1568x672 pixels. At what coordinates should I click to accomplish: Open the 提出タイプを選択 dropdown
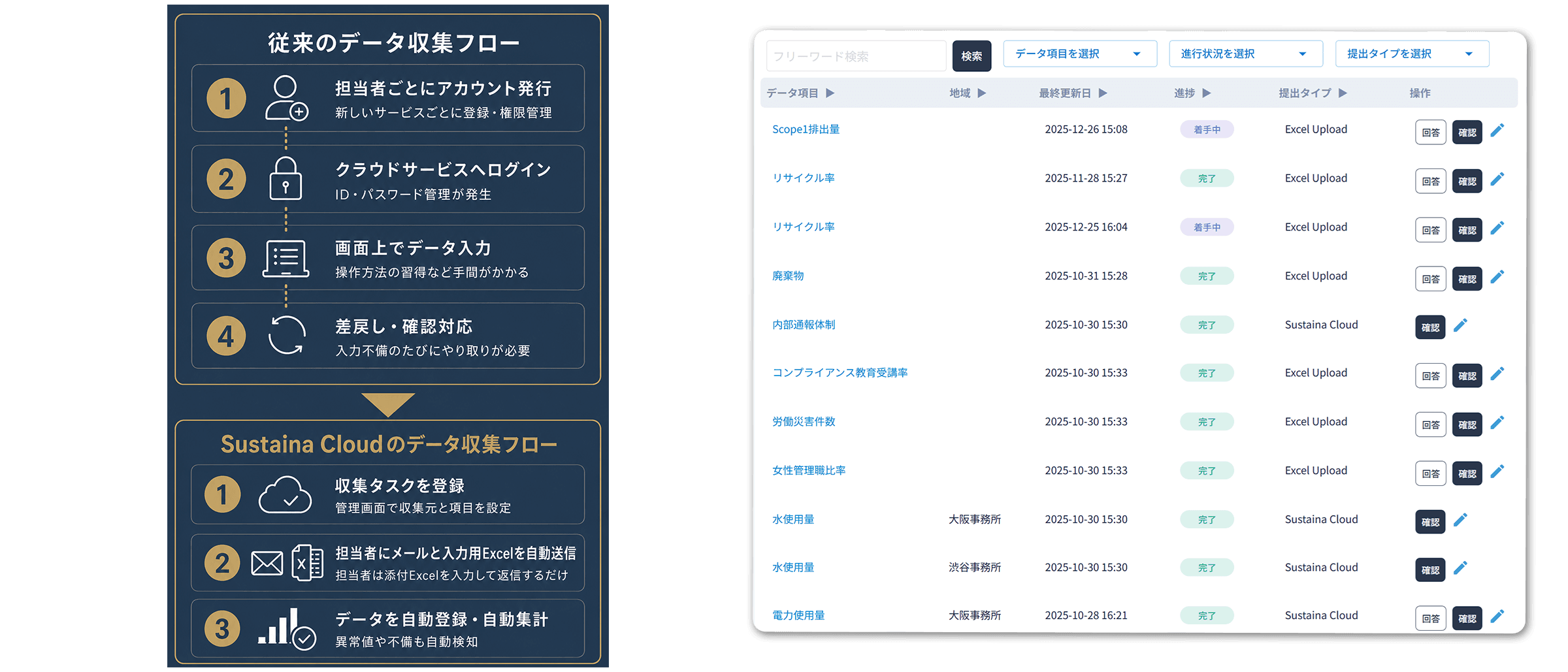[1413, 54]
